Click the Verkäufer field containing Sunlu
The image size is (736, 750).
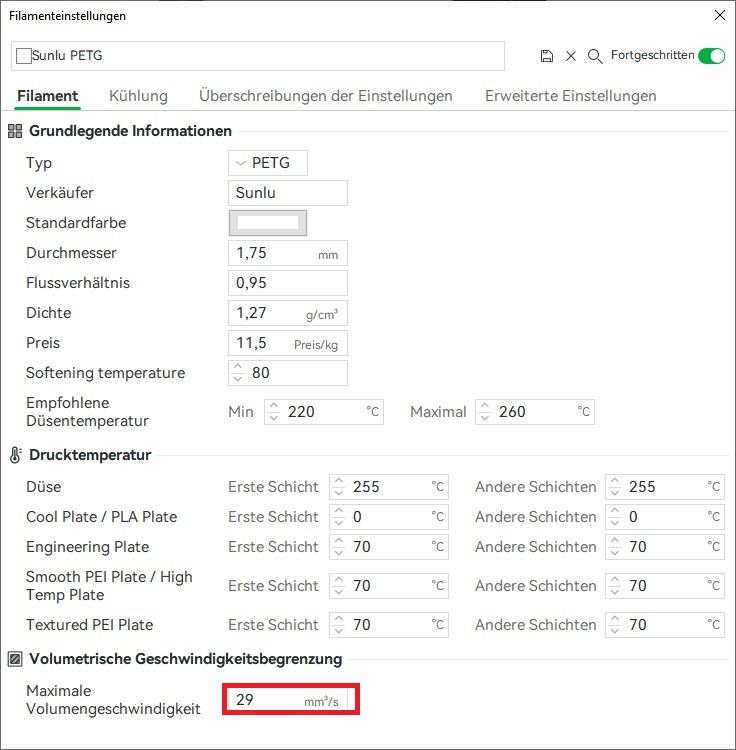pyautogui.click(x=288, y=193)
